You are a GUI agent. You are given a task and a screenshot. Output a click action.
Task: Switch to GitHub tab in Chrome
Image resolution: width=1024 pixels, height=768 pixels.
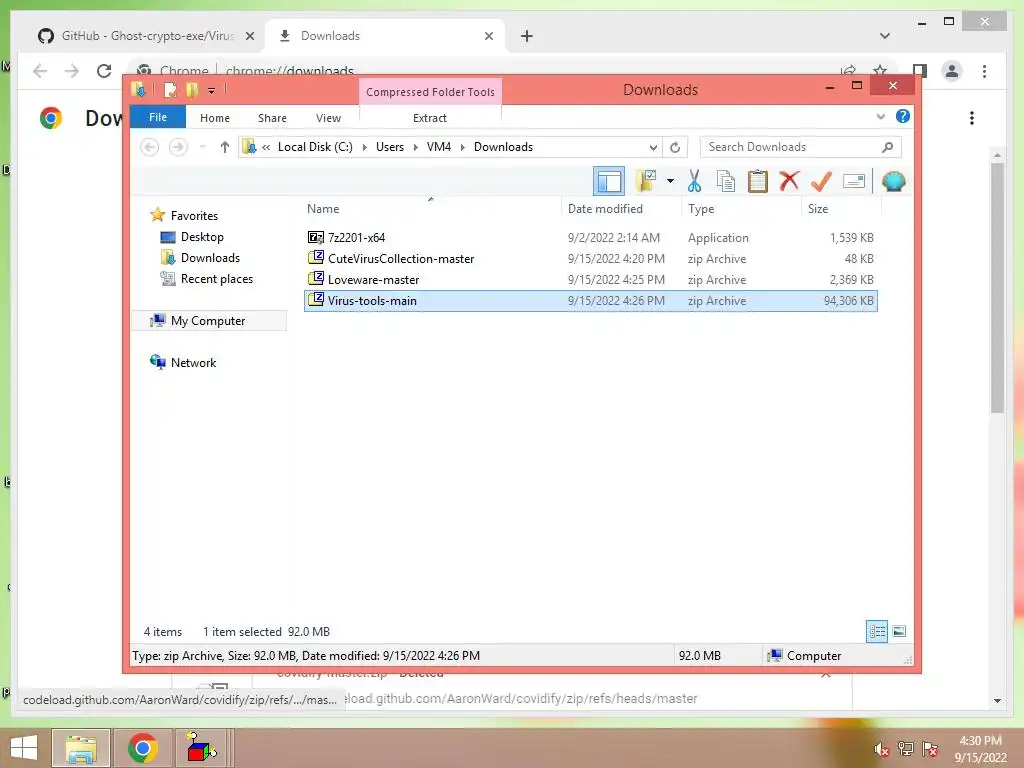145,36
